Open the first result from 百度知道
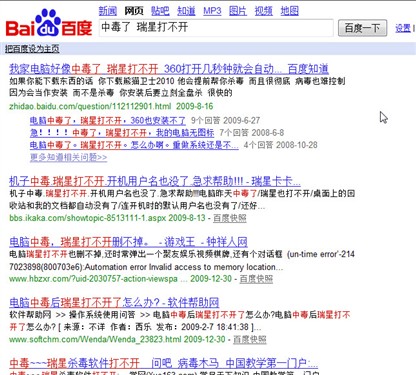 point(169,69)
